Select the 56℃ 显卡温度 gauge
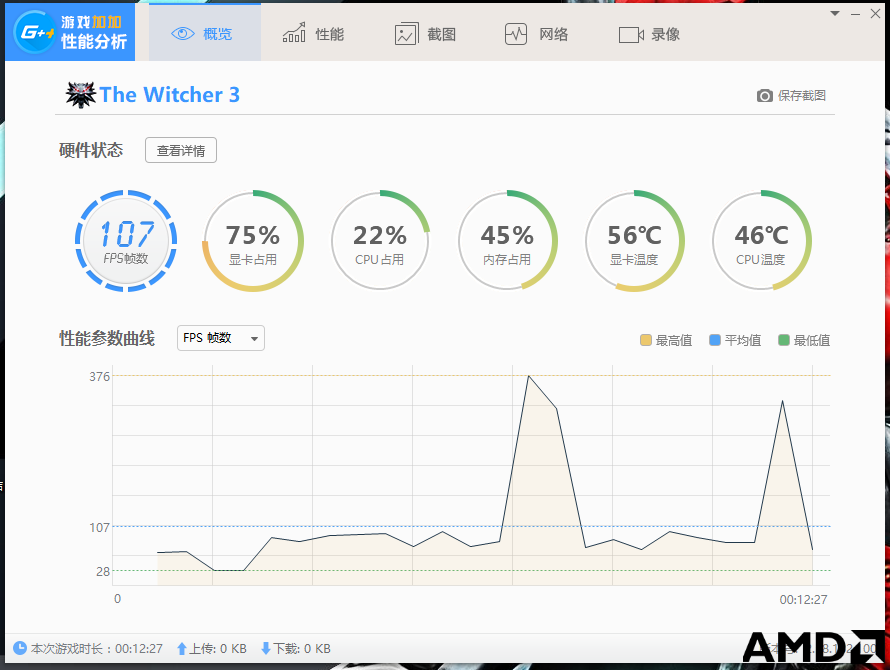The image size is (890, 670). point(635,241)
